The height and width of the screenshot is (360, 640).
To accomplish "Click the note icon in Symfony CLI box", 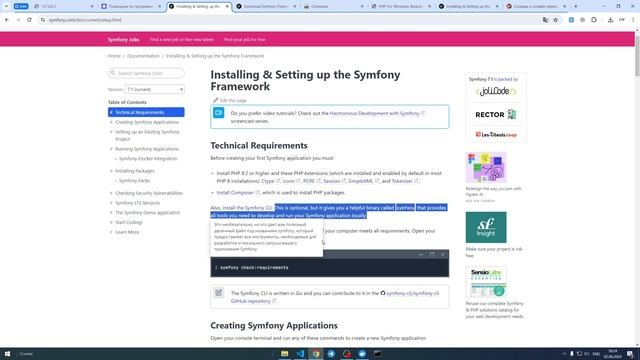I will [218, 292].
